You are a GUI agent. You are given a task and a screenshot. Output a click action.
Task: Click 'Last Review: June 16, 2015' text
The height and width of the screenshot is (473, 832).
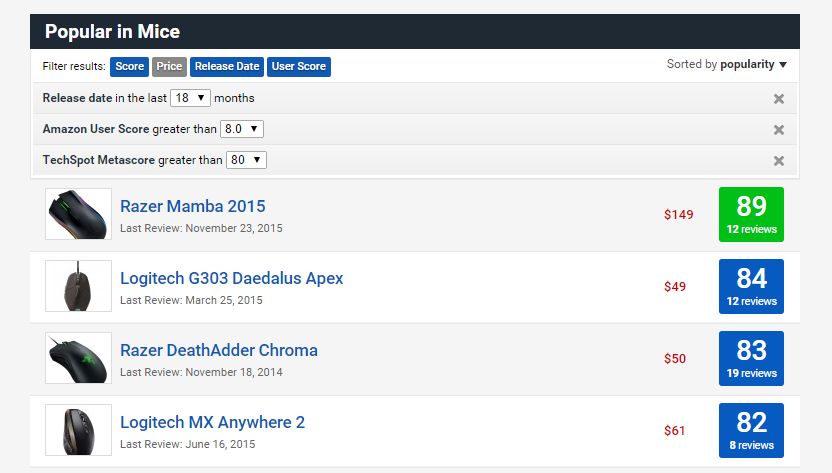pos(187,444)
